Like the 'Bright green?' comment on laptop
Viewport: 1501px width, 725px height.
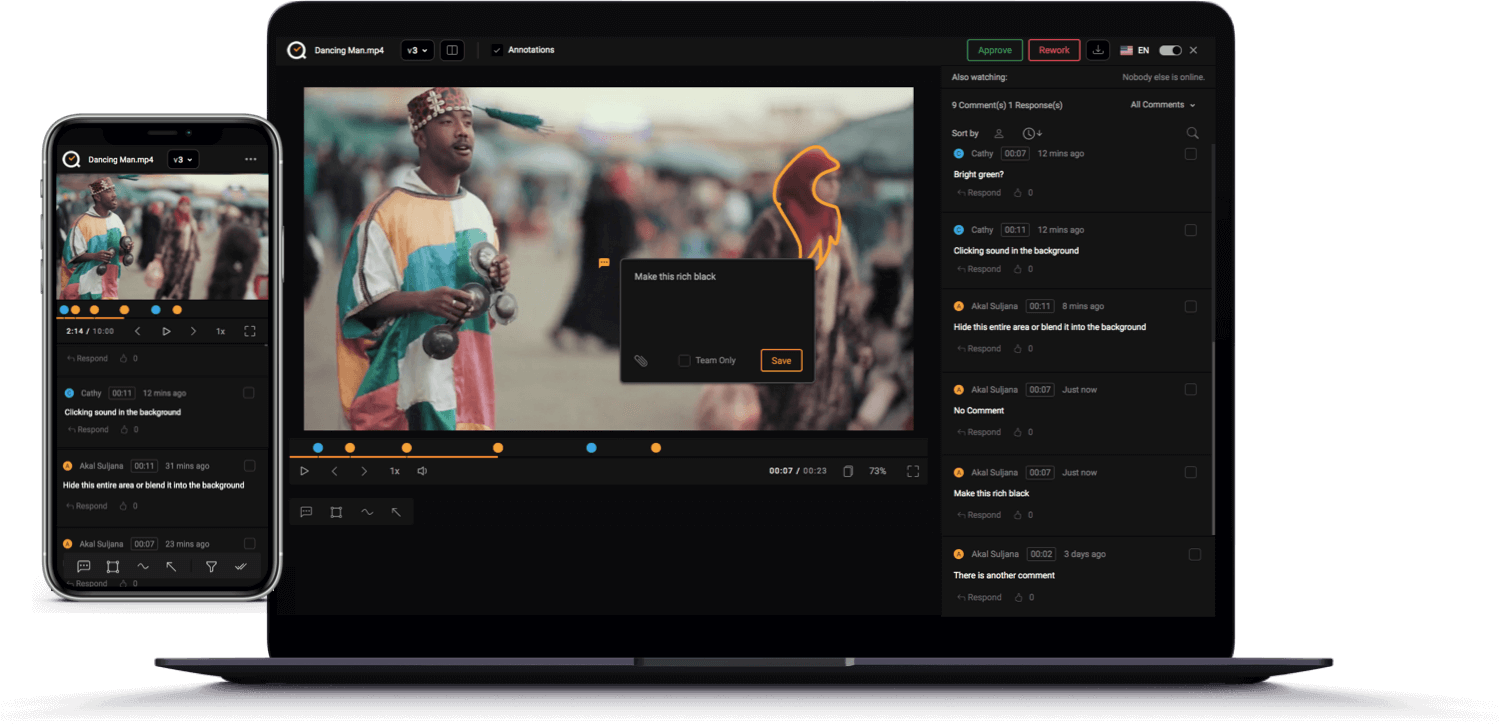pyautogui.click(x=1018, y=193)
